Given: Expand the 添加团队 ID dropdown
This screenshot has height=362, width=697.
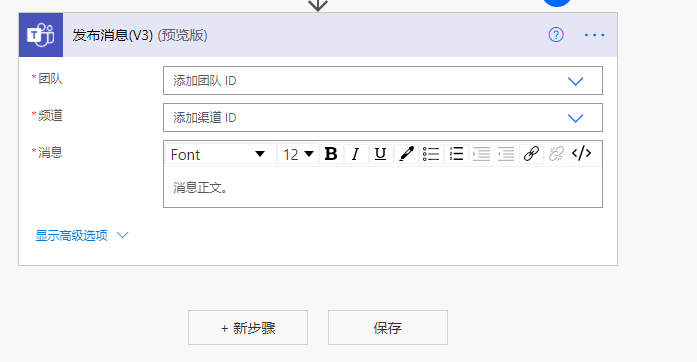Looking at the screenshot, I should tap(575, 81).
